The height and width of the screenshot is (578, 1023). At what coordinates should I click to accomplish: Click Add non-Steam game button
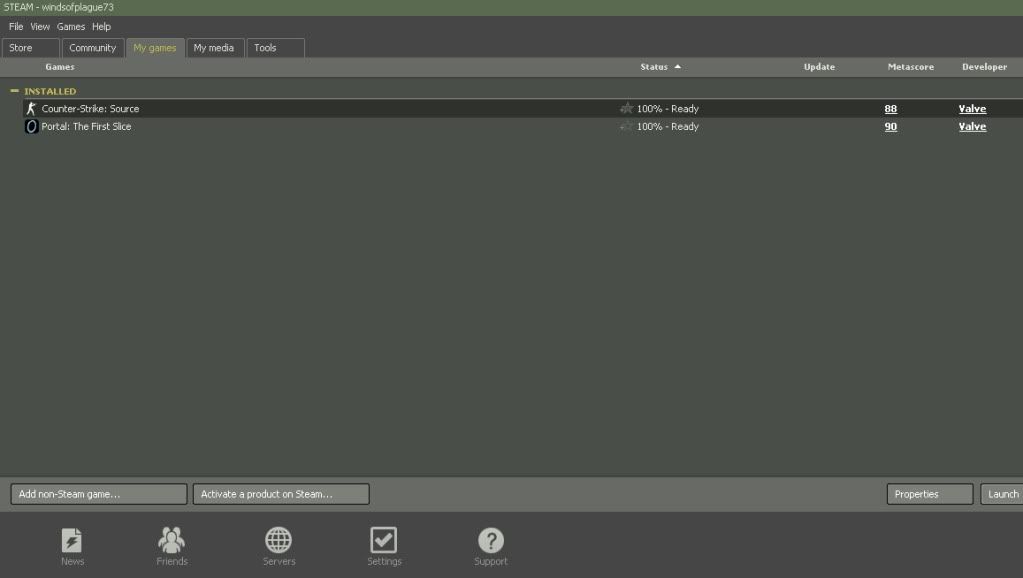(x=99, y=494)
